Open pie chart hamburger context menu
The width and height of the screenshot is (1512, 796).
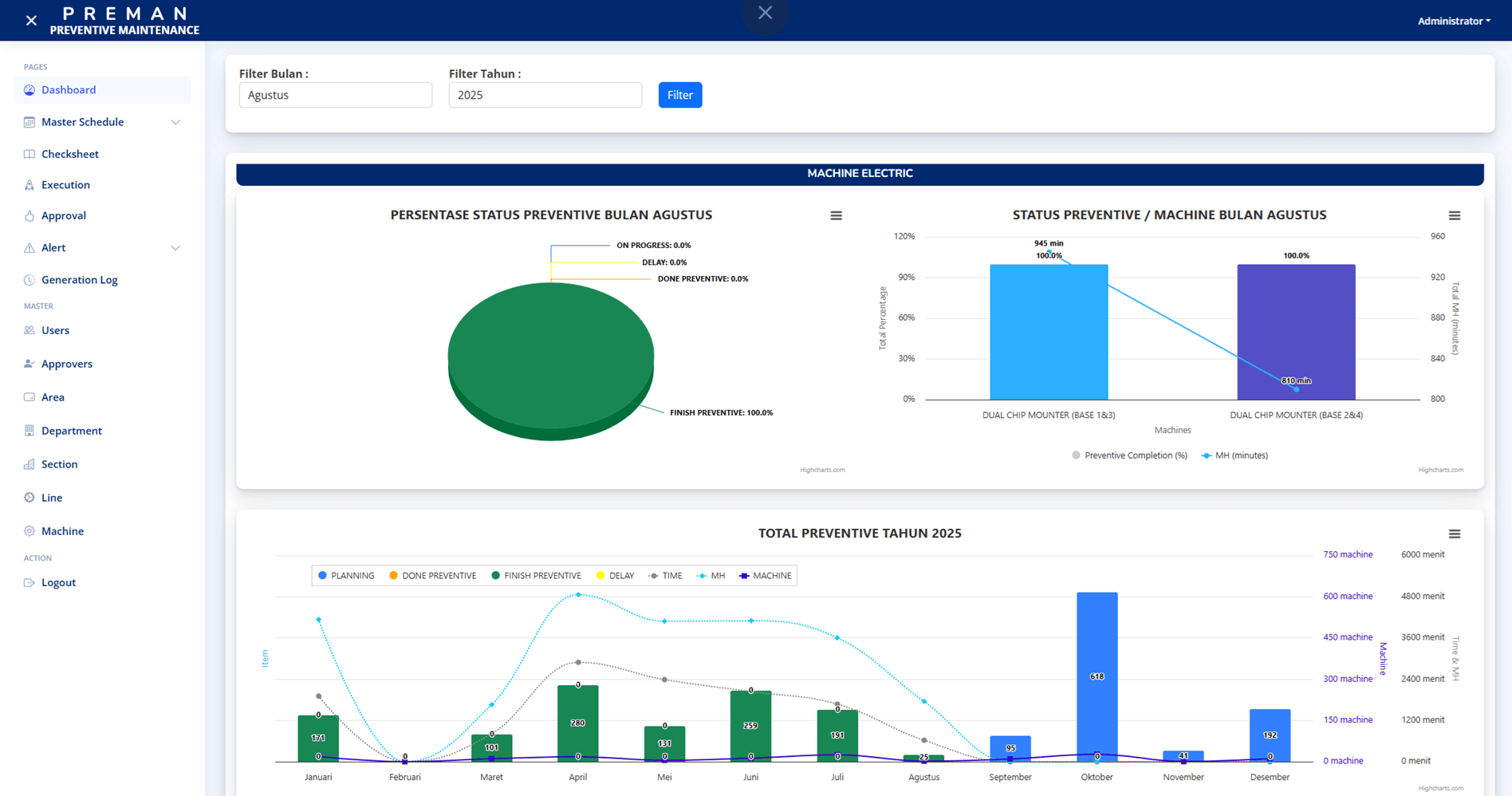click(836, 215)
